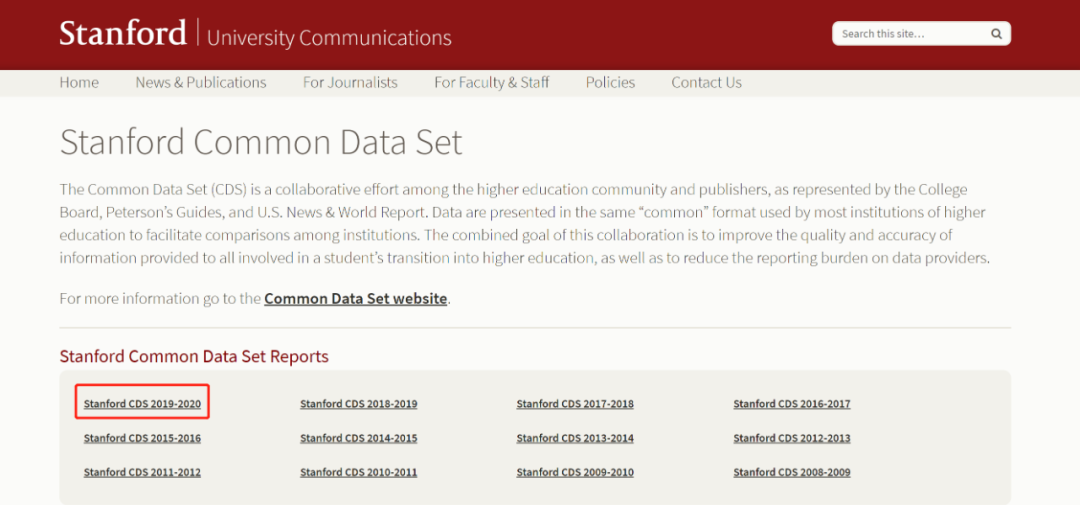Image resolution: width=1080 pixels, height=505 pixels.
Task: Select Stanford CDS 2015-2016 link
Action: (142, 438)
